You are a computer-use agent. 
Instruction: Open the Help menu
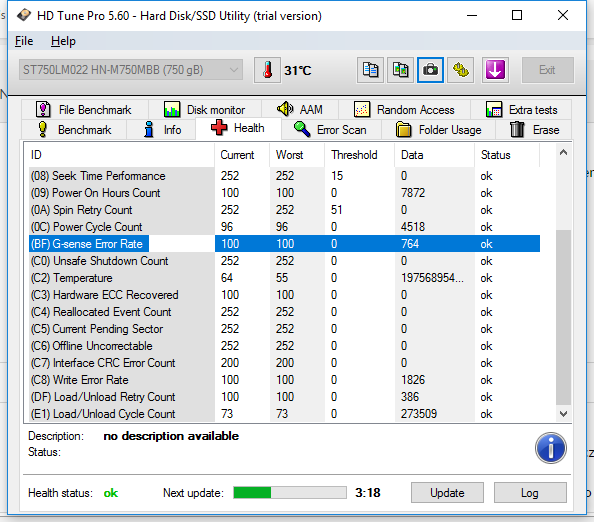pyautogui.click(x=63, y=41)
